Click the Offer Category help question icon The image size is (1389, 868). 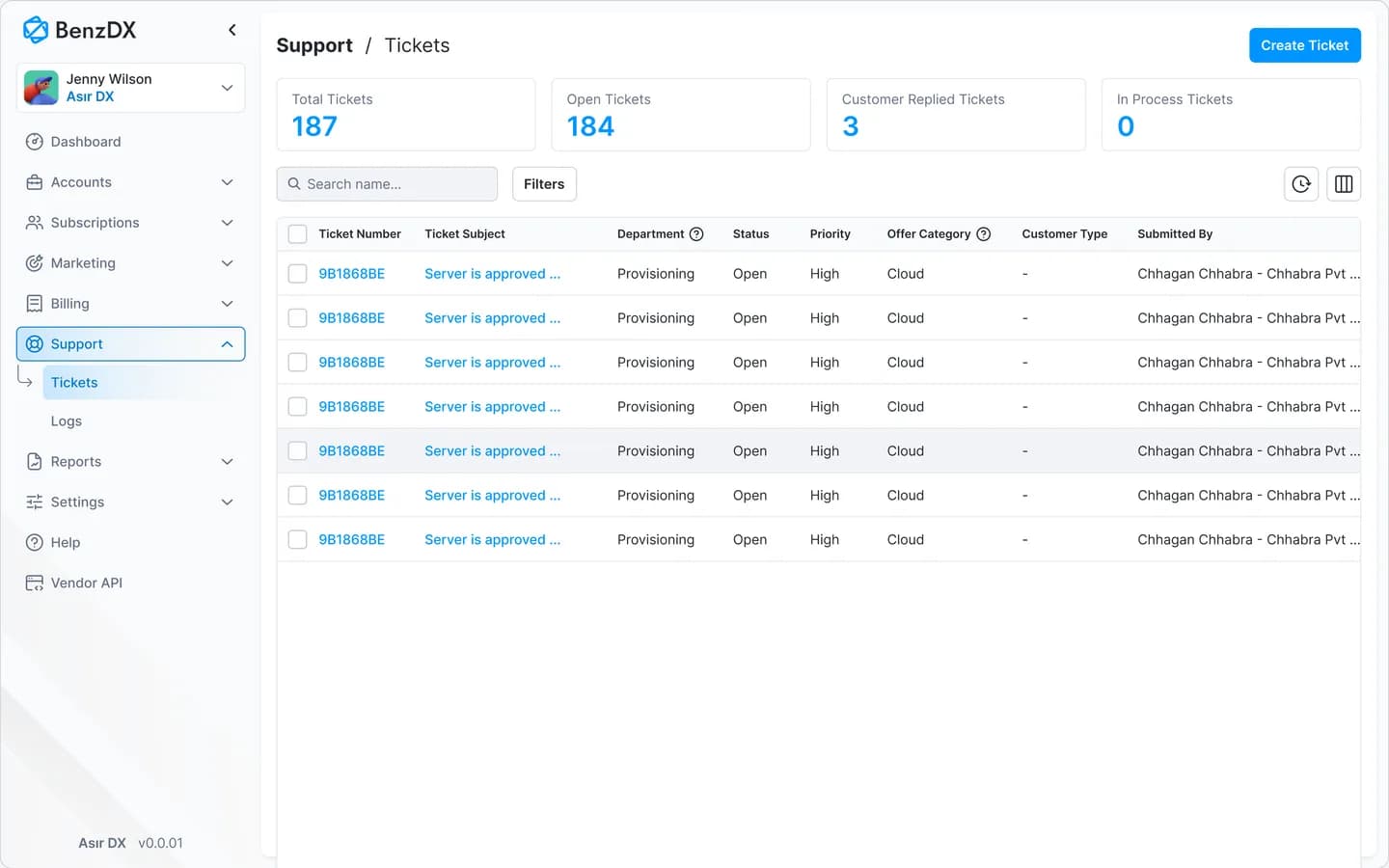pos(984,234)
